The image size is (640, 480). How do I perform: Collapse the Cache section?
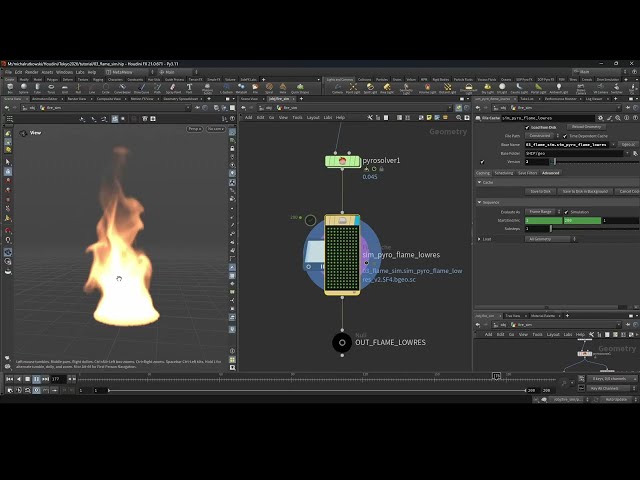coord(480,182)
